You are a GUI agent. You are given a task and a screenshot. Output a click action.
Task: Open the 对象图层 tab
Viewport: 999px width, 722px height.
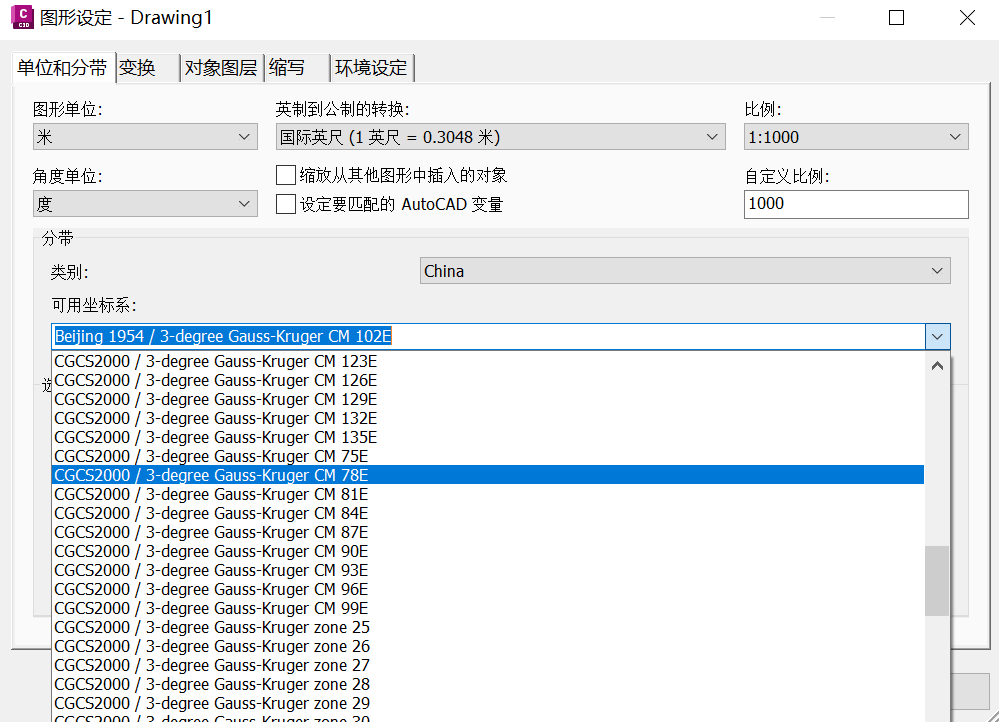[x=220, y=68]
